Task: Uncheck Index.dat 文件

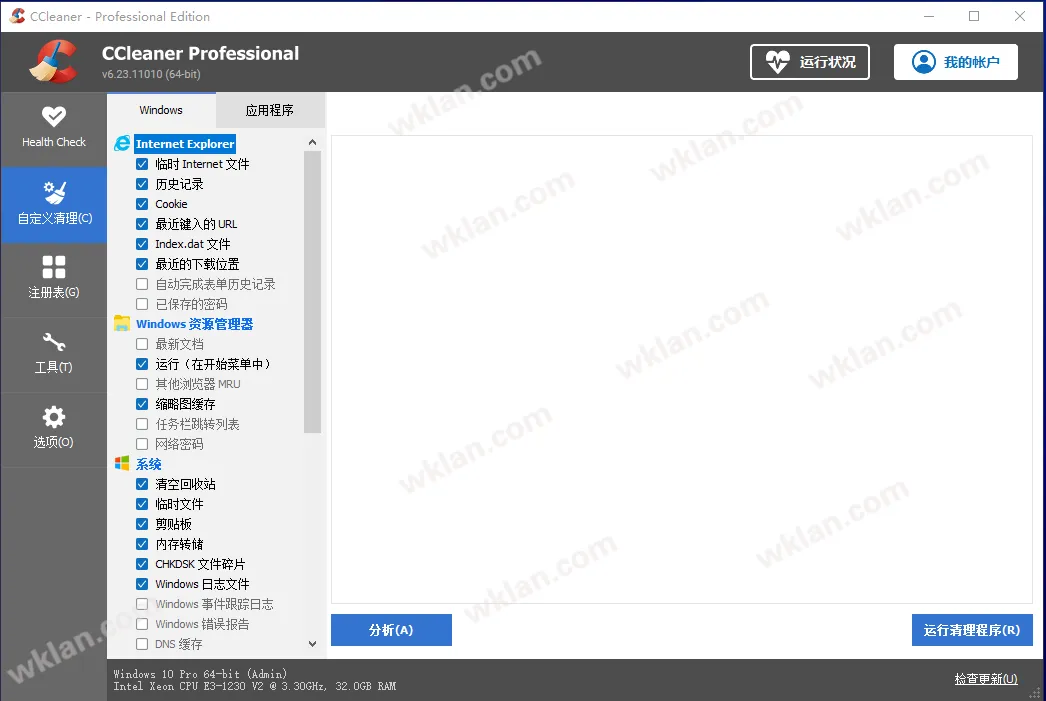Action: (x=142, y=244)
